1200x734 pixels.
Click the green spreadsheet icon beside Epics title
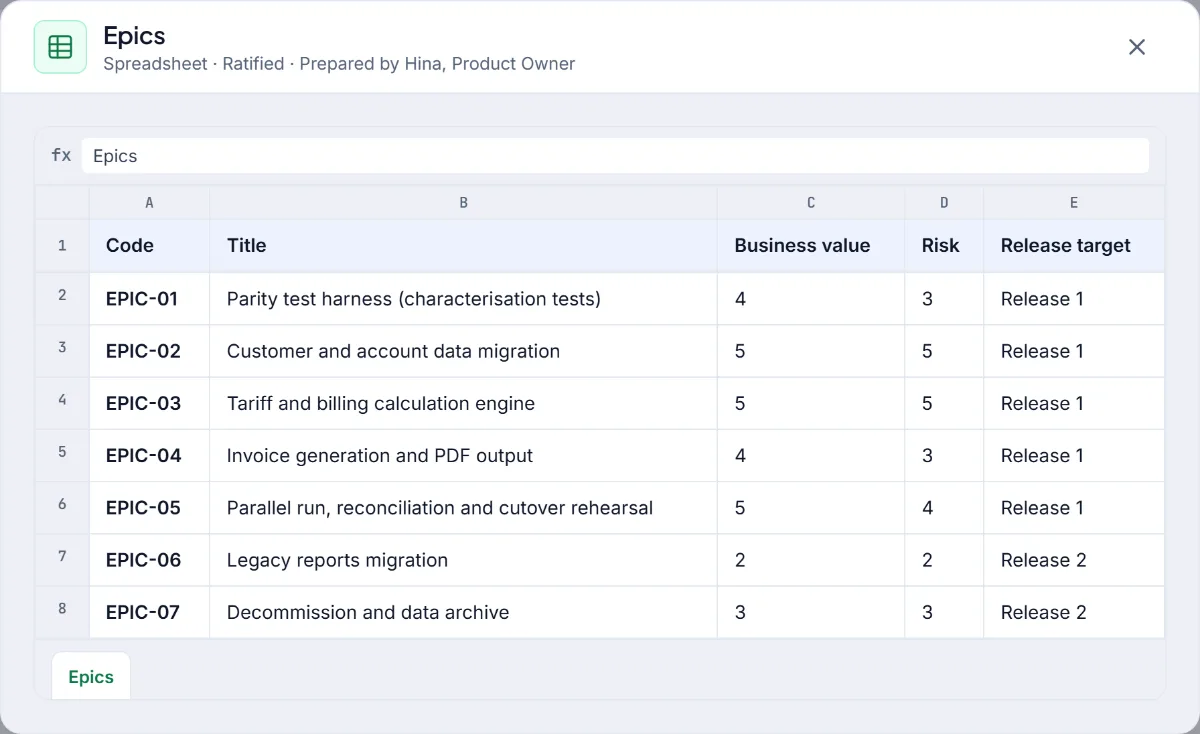click(60, 47)
